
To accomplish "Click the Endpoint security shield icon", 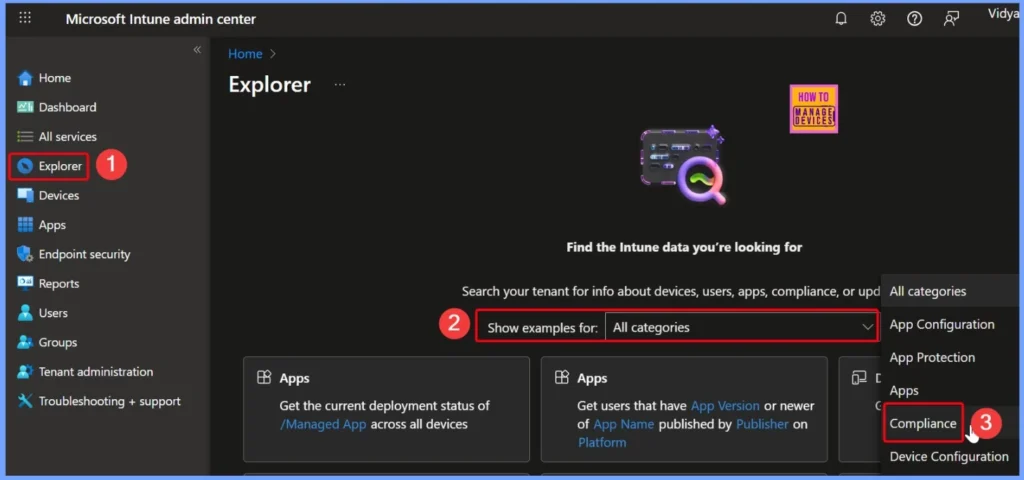I will [25, 254].
